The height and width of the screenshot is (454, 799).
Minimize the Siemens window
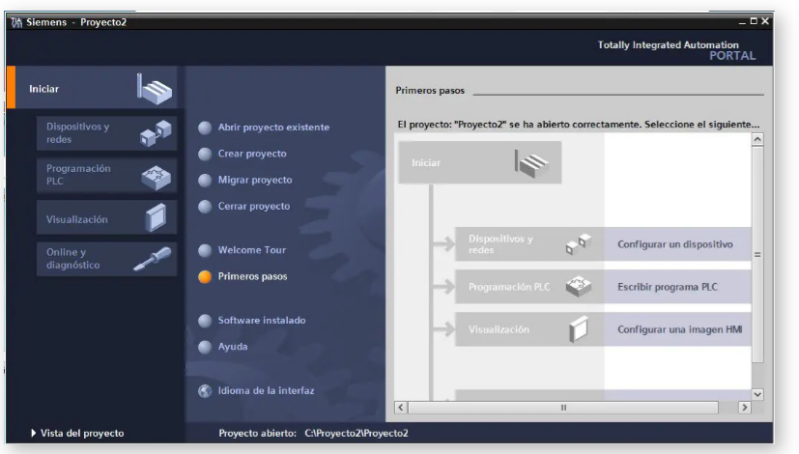742,22
